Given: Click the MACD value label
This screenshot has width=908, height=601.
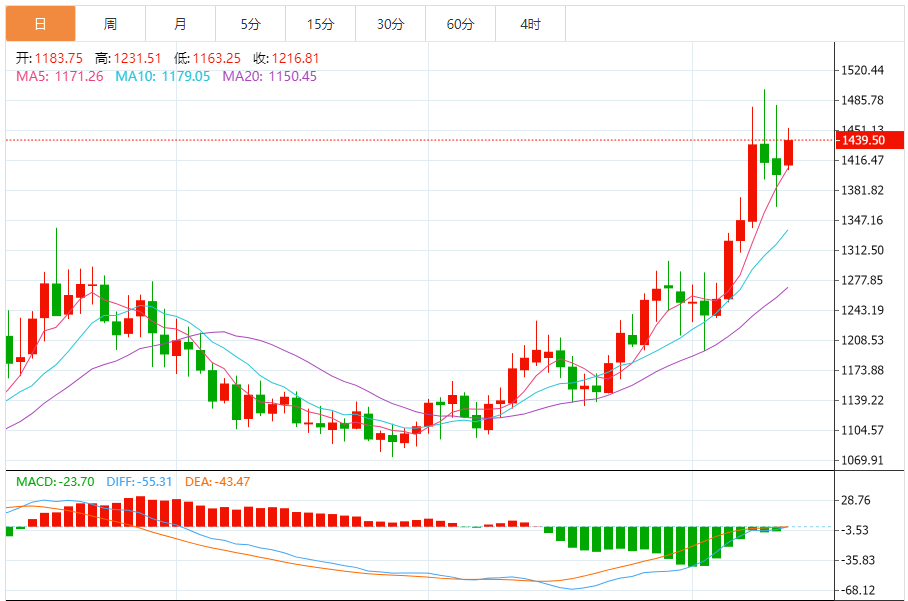Looking at the screenshot, I should point(55,482).
